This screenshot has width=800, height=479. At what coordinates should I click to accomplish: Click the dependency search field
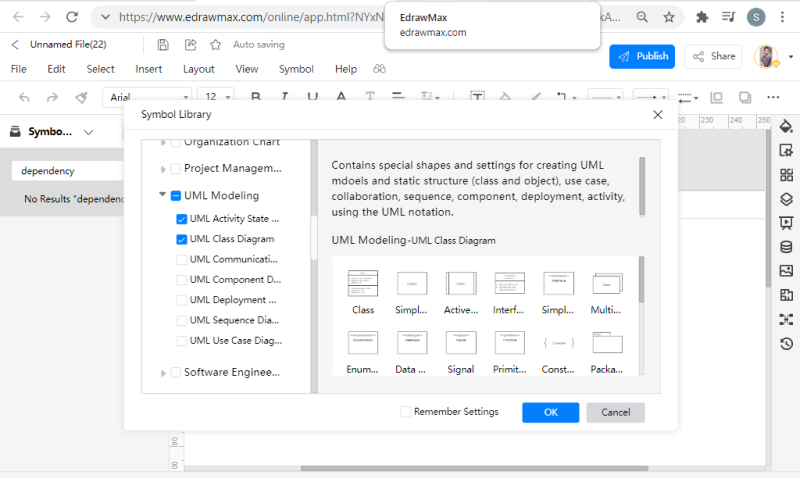click(x=67, y=171)
